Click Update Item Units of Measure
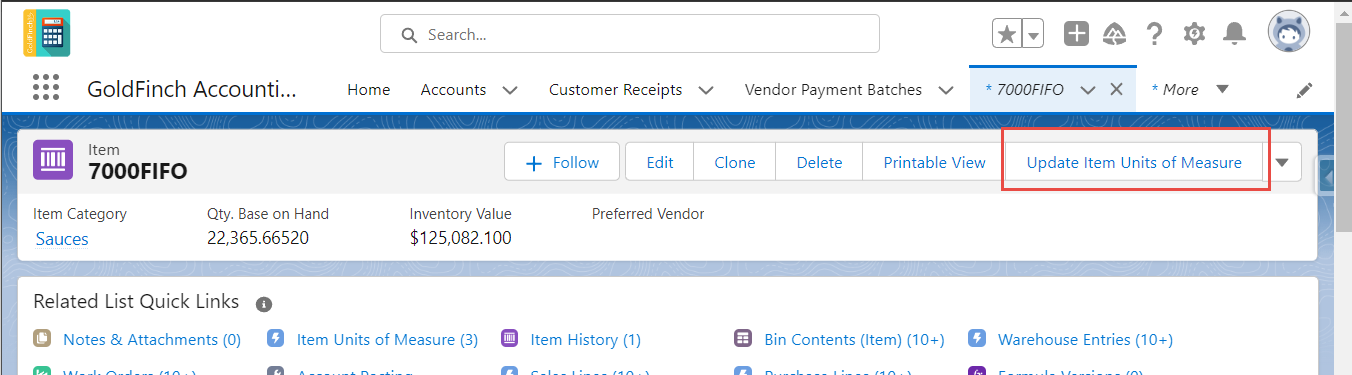Image resolution: width=1352 pixels, height=375 pixels. coord(1134,162)
